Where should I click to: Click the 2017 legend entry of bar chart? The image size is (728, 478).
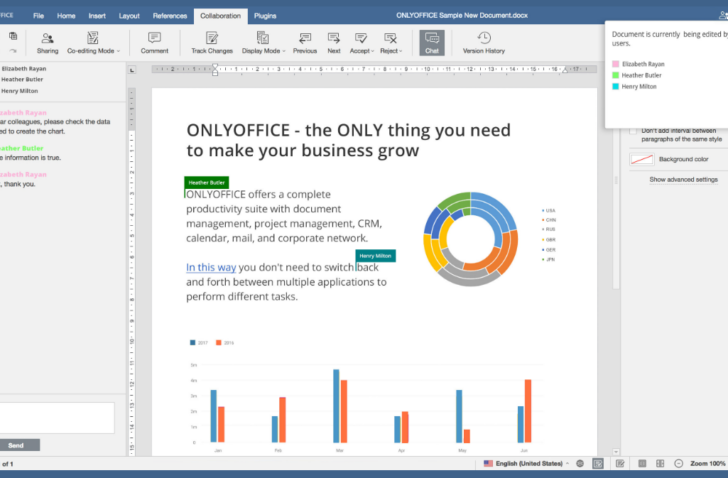[199, 343]
